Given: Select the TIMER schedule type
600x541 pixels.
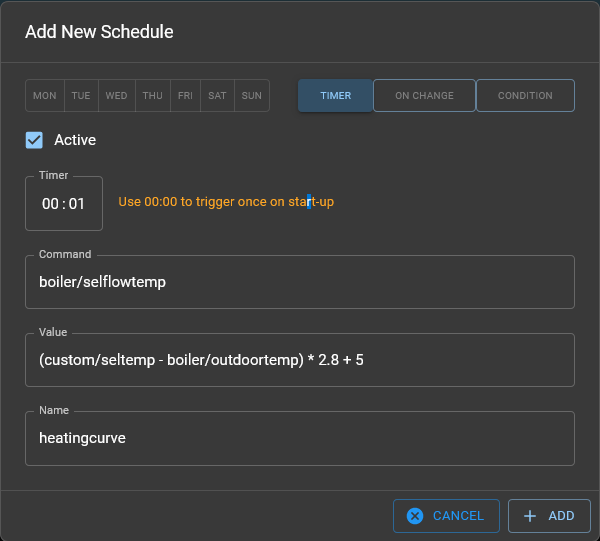Looking at the screenshot, I should point(335,96).
